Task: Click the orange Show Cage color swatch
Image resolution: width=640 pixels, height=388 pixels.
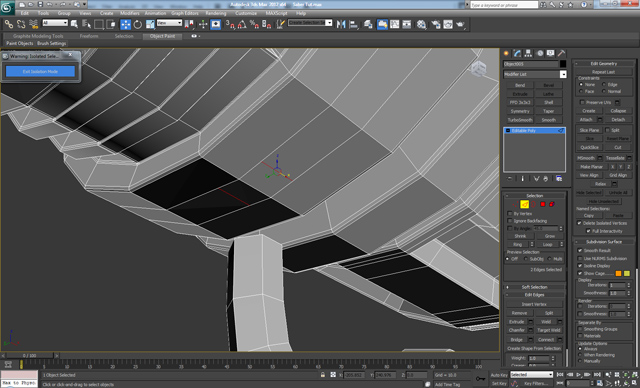Action: point(618,273)
